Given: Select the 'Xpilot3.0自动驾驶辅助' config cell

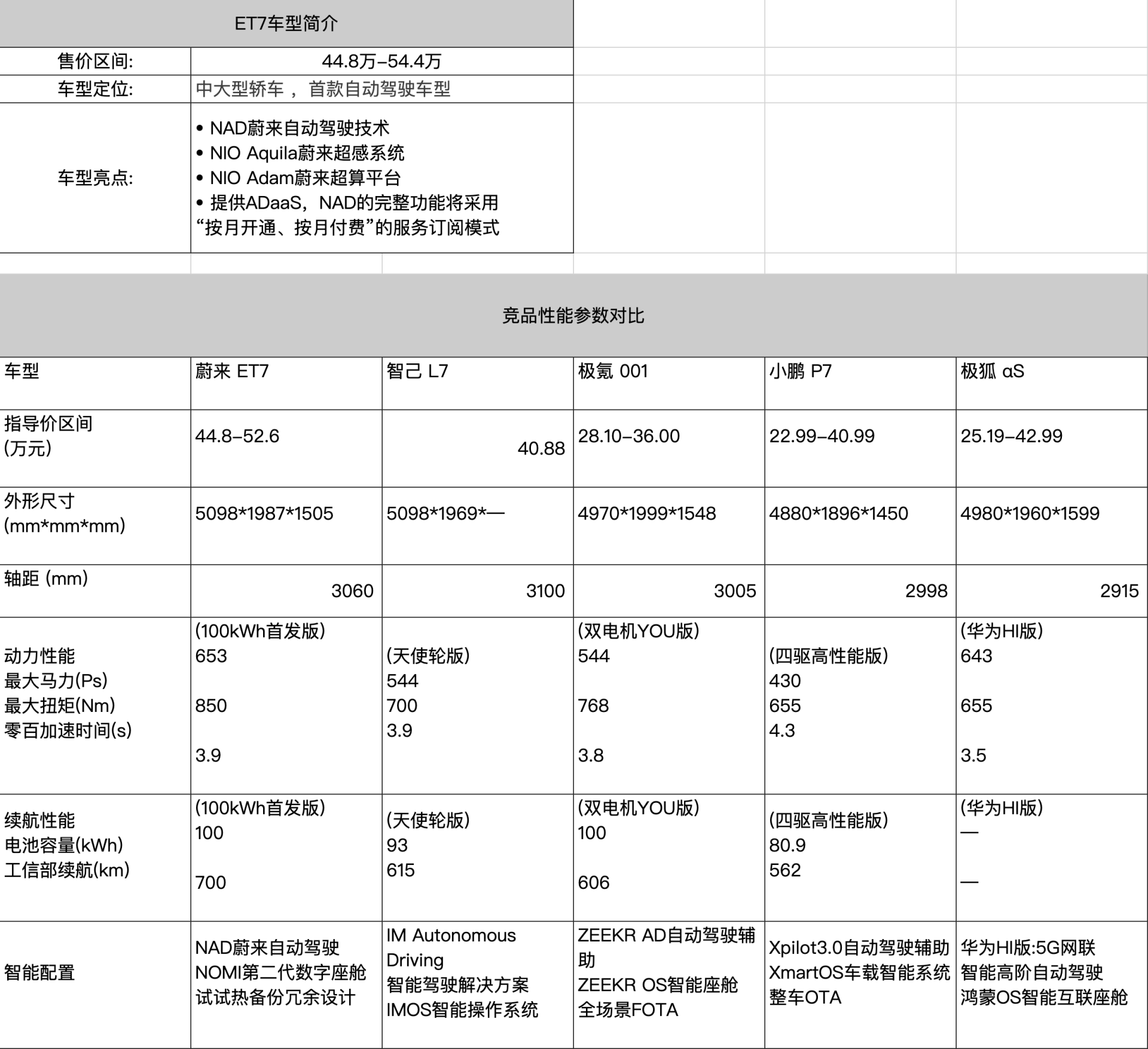Looking at the screenshot, I should tap(860, 984).
